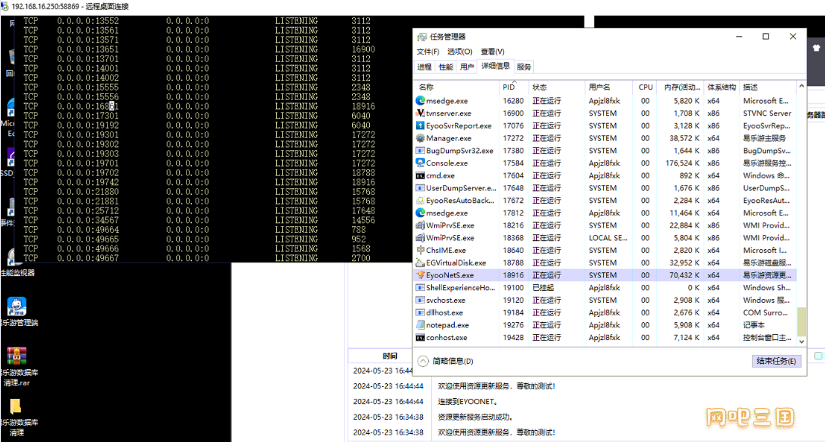Sort by the 体系结构 column header

click(x=721, y=87)
